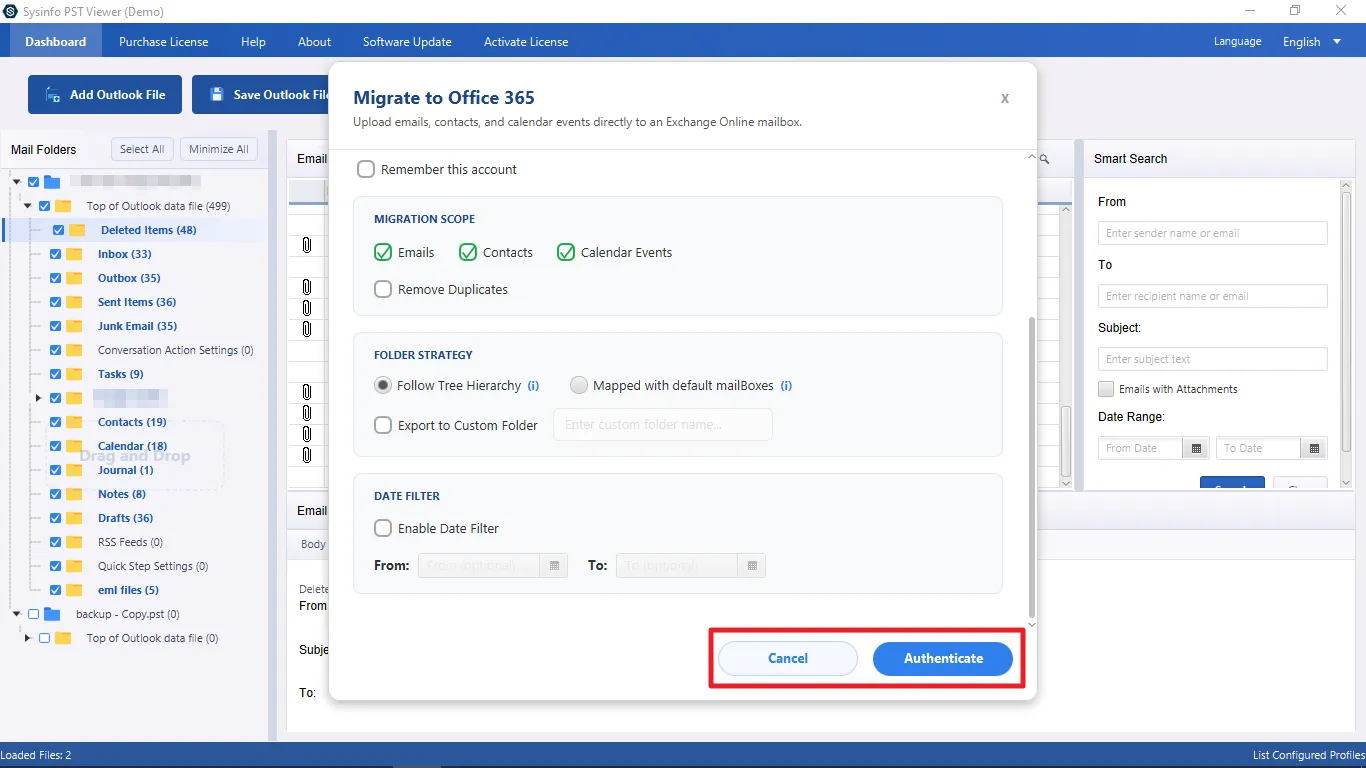This screenshot has width=1366, height=768.
Task: Click the info icon beside Mapped with default mailBoxes
Action: pos(786,385)
